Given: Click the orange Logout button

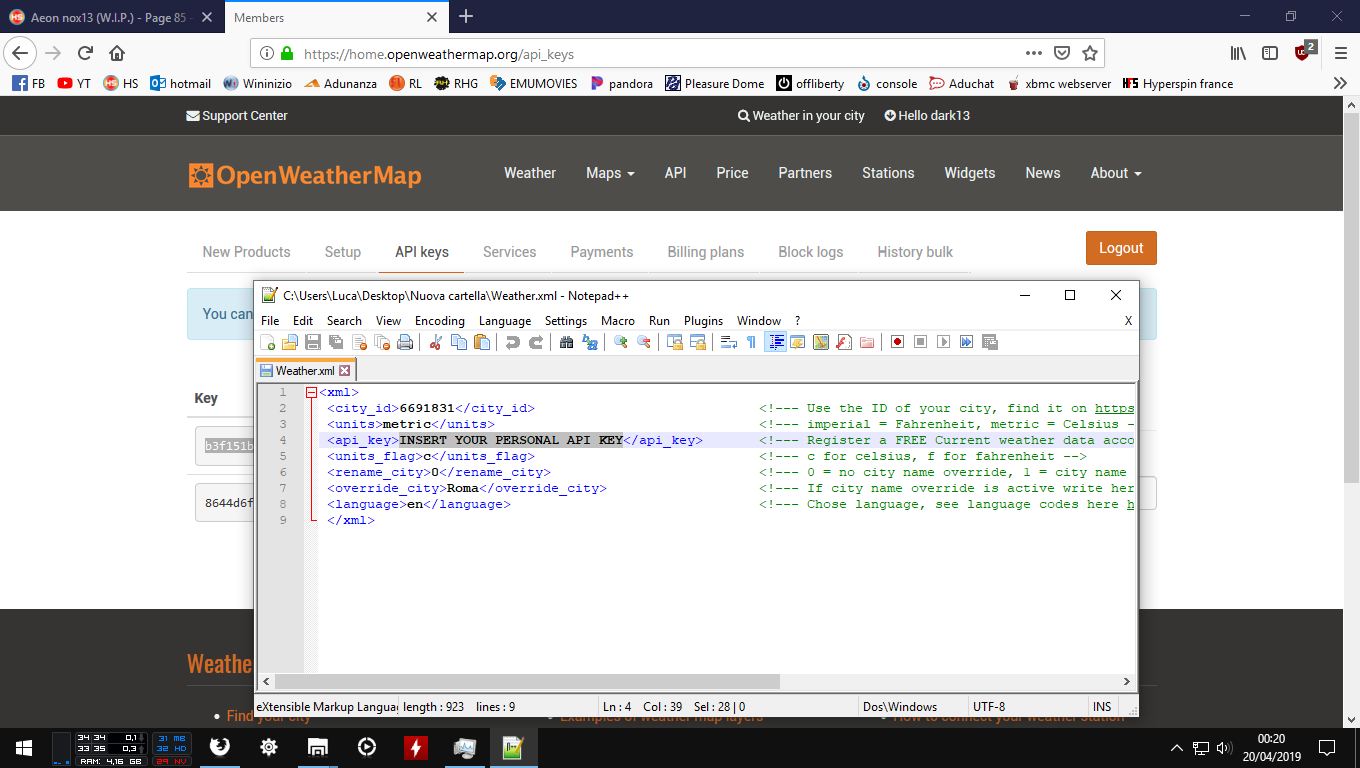Looking at the screenshot, I should 1121,248.
